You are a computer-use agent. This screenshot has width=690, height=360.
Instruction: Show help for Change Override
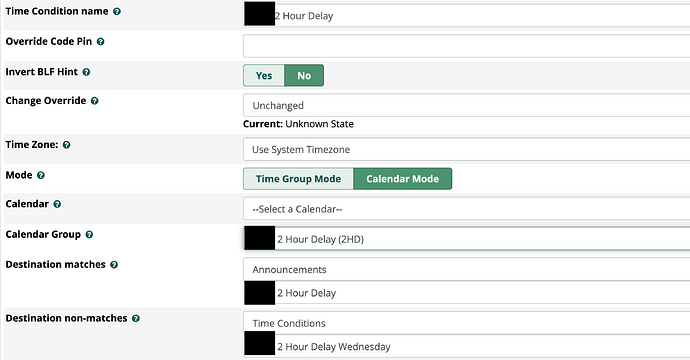[94, 101]
